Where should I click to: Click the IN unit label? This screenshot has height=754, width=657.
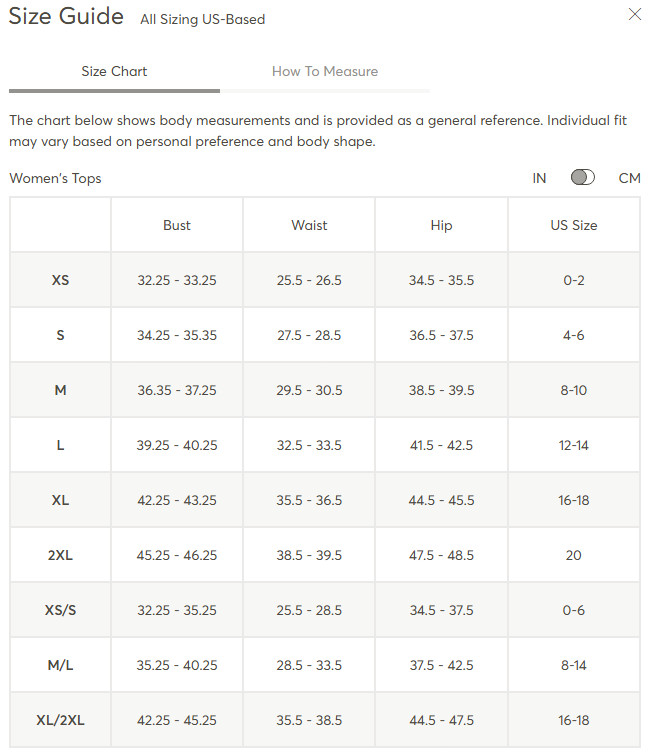coord(539,178)
